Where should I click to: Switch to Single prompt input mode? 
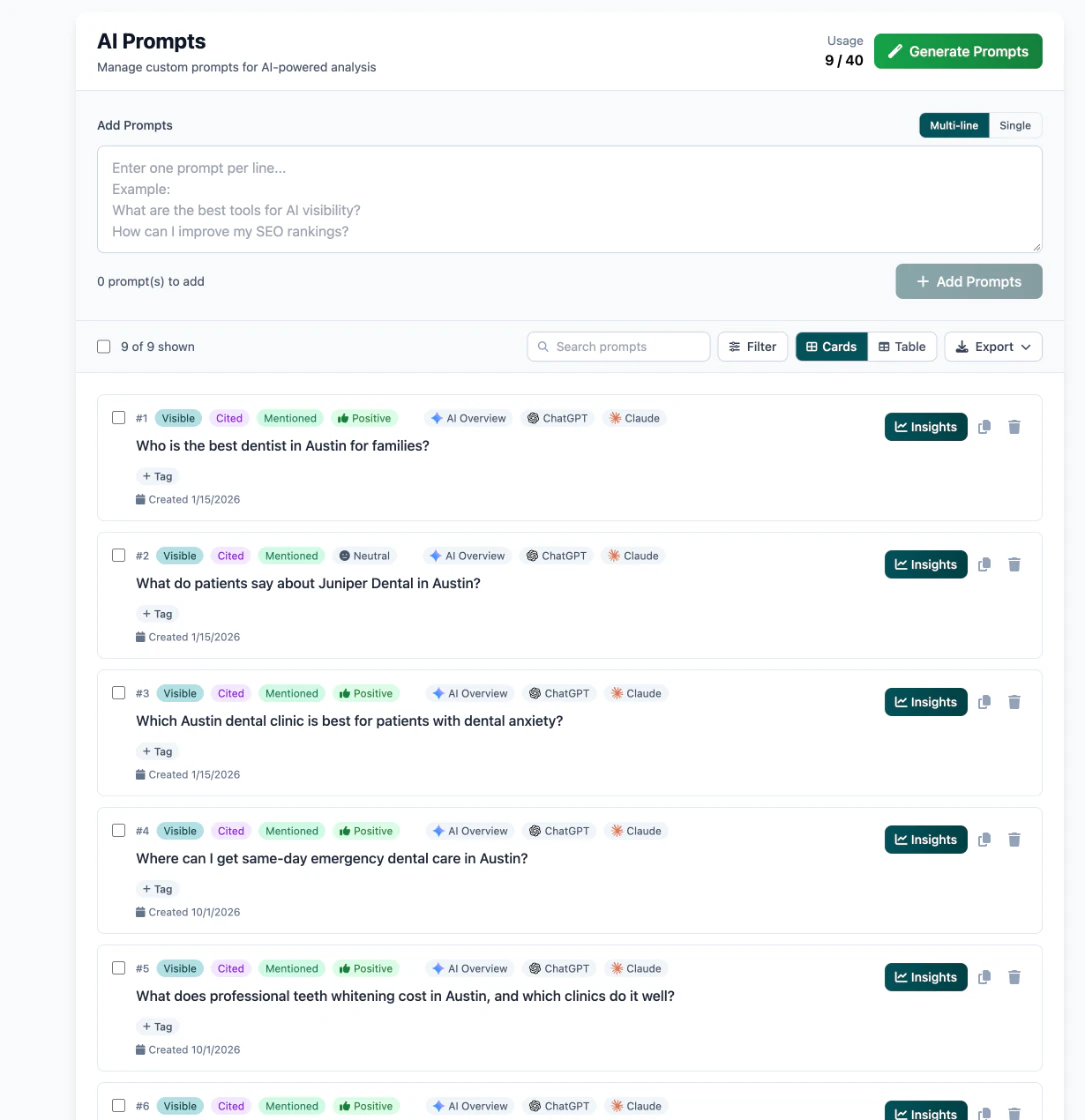1015,125
